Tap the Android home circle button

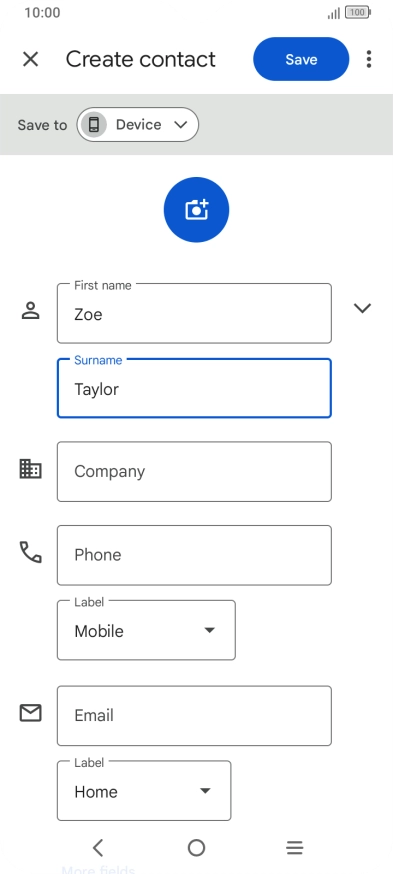point(196,848)
